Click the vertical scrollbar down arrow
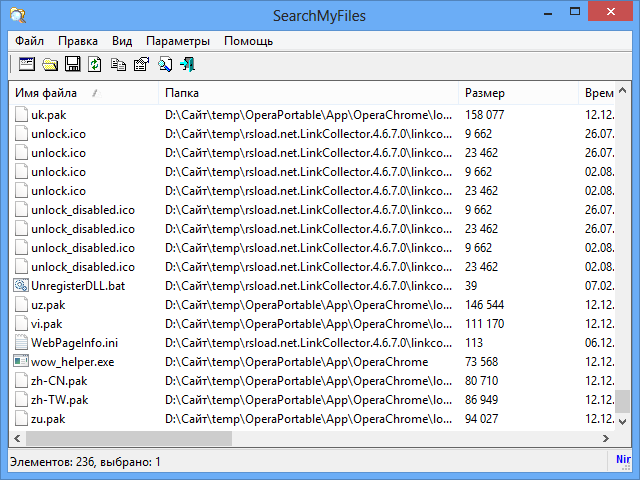The width and height of the screenshot is (640, 480). click(x=622, y=422)
